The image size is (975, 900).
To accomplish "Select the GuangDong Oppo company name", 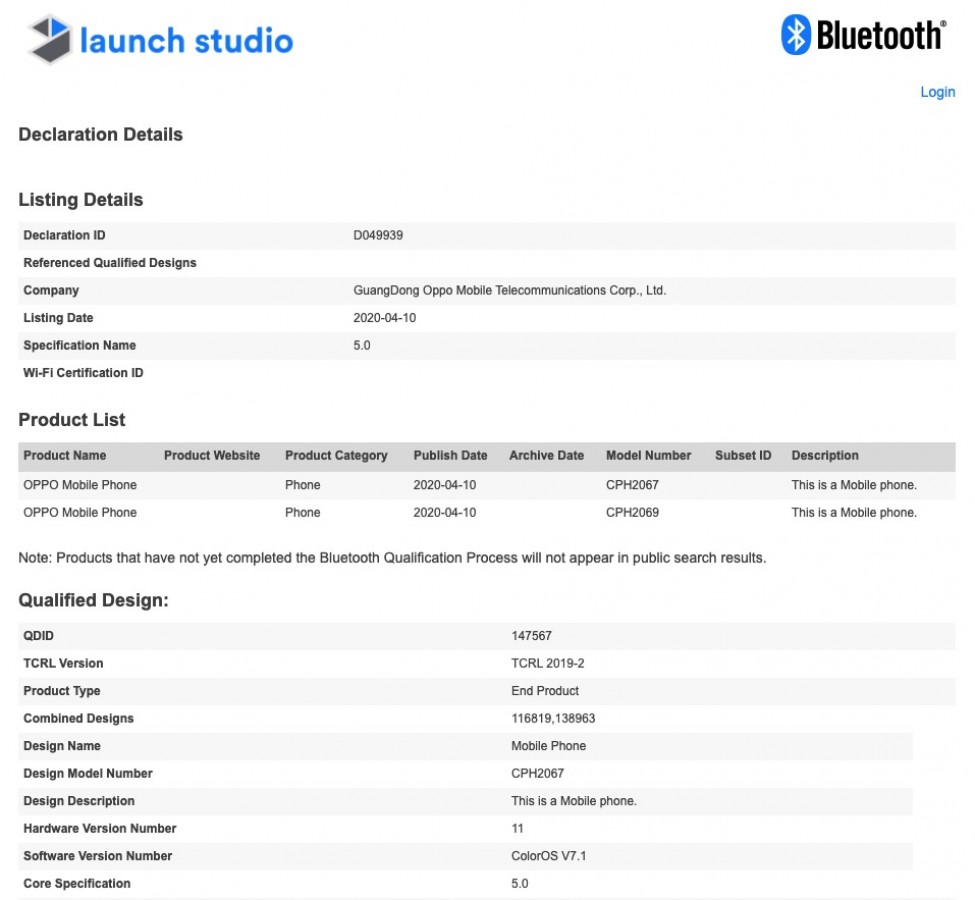I will pos(509,291).
